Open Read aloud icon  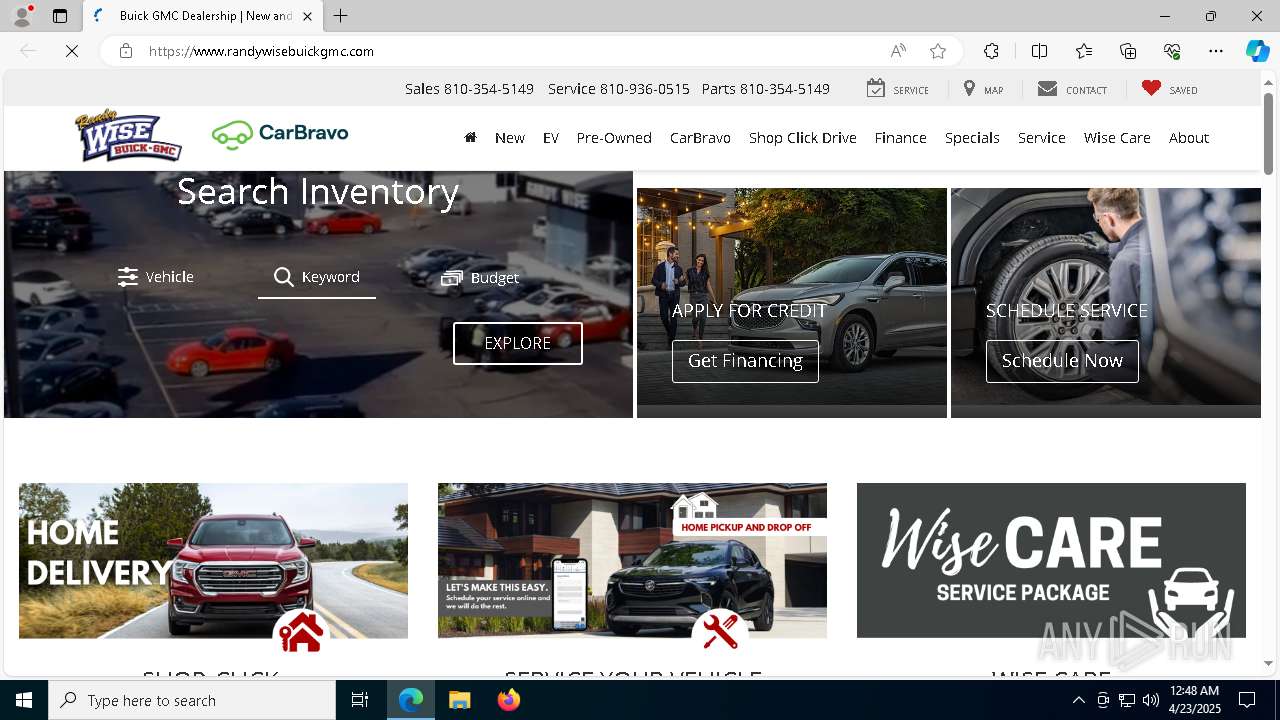(x=898, y=51)
